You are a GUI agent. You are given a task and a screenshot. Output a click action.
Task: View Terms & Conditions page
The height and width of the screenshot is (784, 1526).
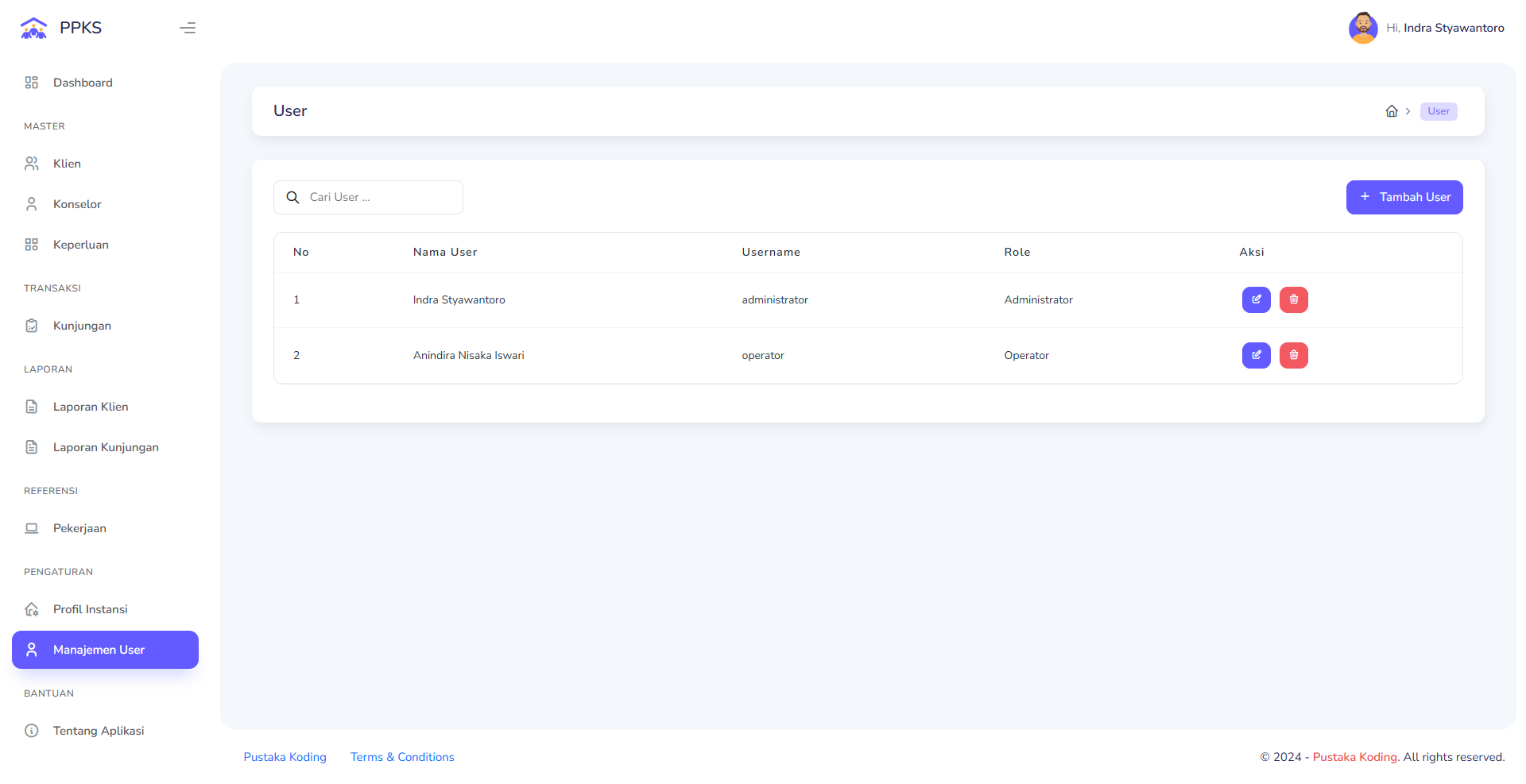[402, 756]
